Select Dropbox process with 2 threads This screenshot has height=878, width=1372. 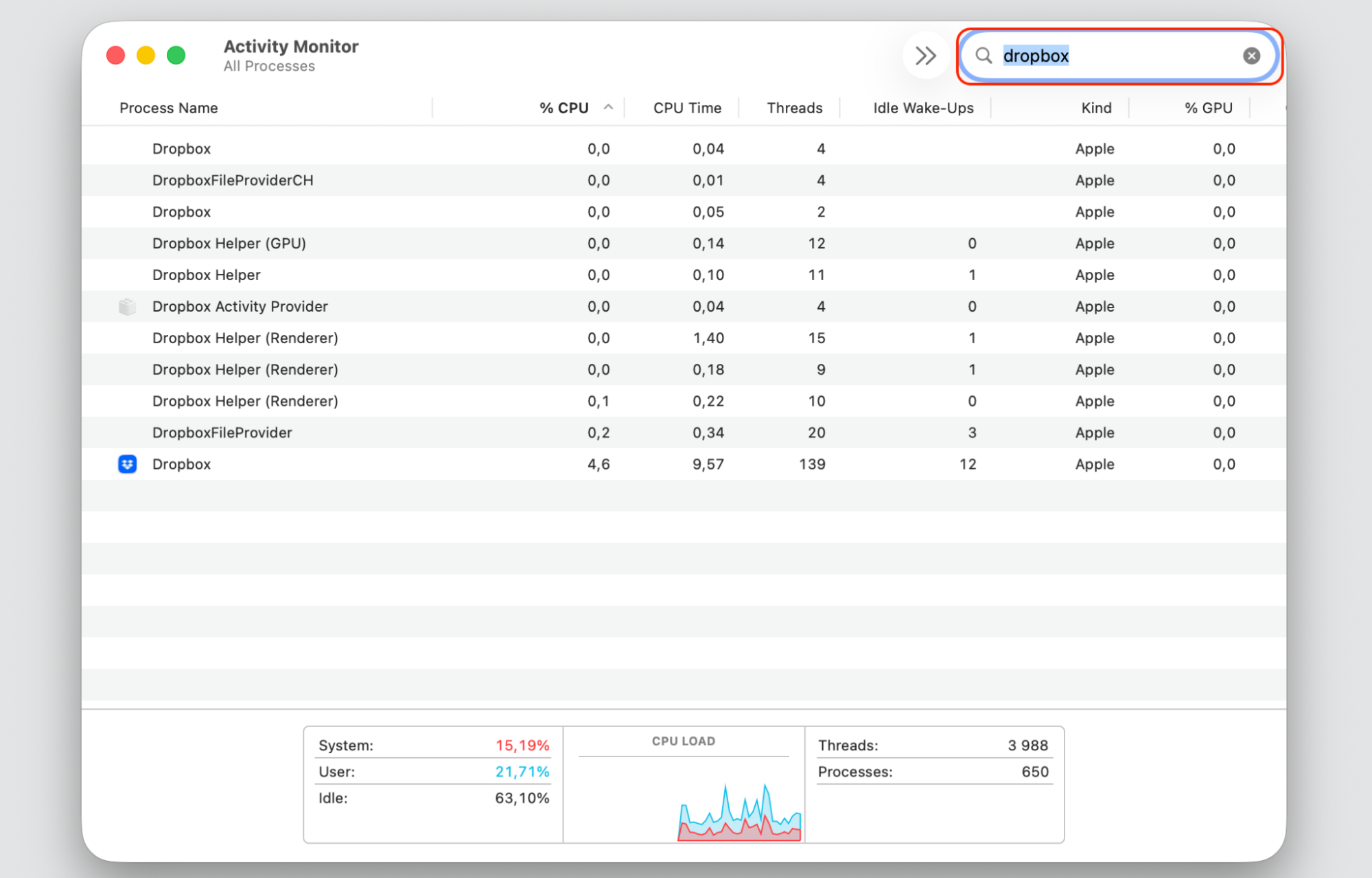pyautogui.click(x=684, y=211)
